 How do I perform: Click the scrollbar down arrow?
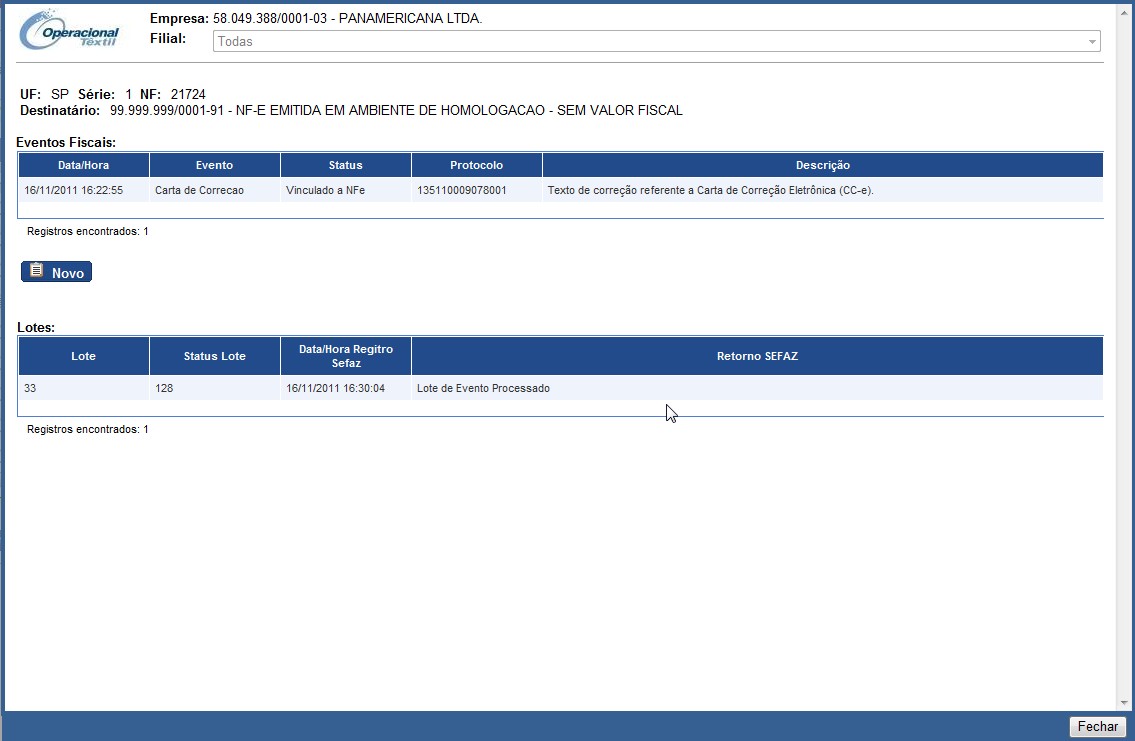click(x=1125, y=702)
